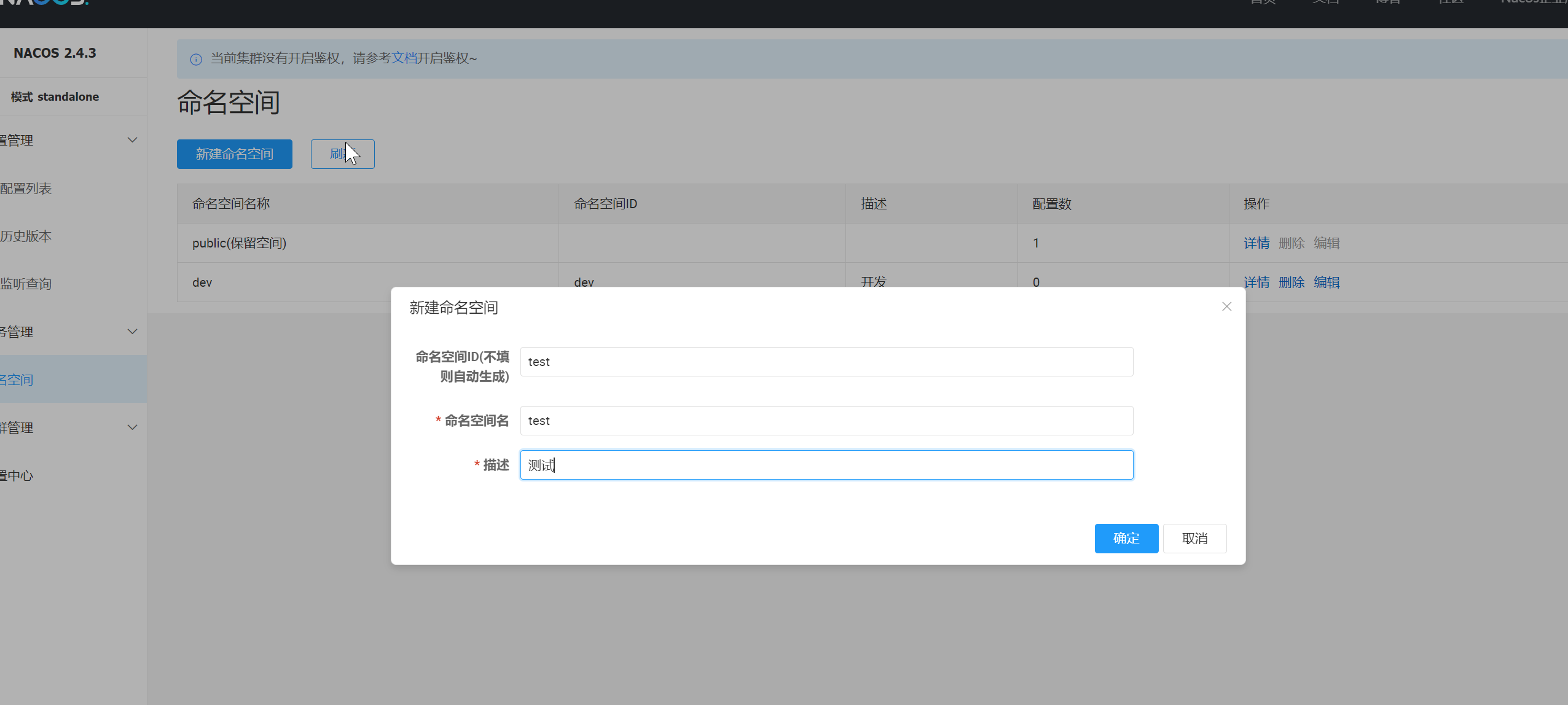Expand the service management chevron in the sidebar
The width and height of the screenshot is (1568, 705).
[132, 332]
